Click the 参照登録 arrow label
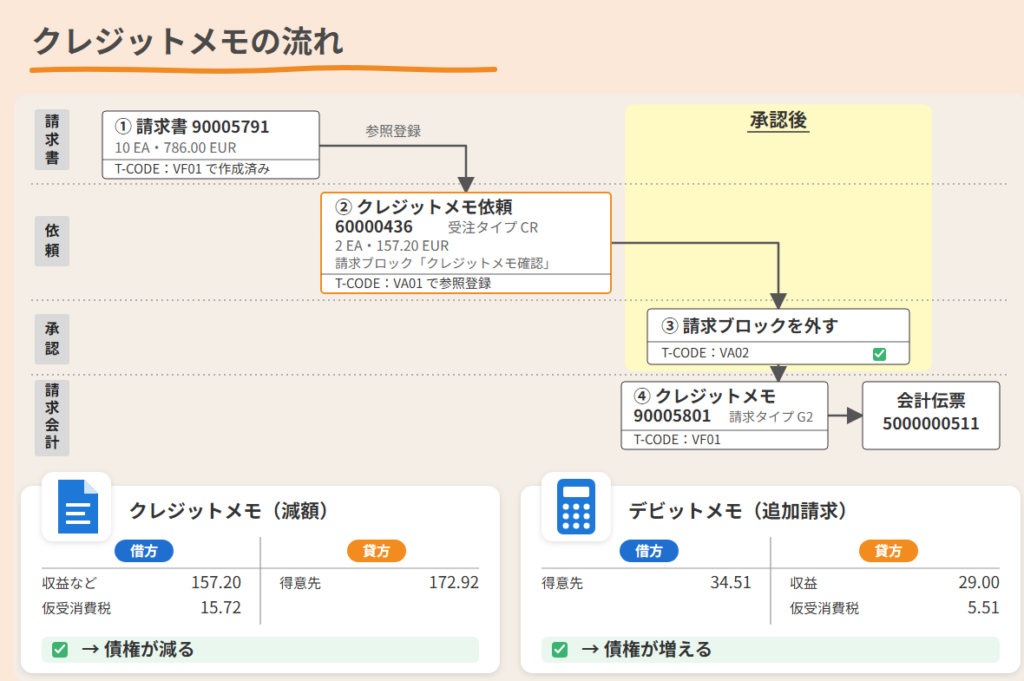Viewport: 1024px width, 681px height. [x=393, y=131]
